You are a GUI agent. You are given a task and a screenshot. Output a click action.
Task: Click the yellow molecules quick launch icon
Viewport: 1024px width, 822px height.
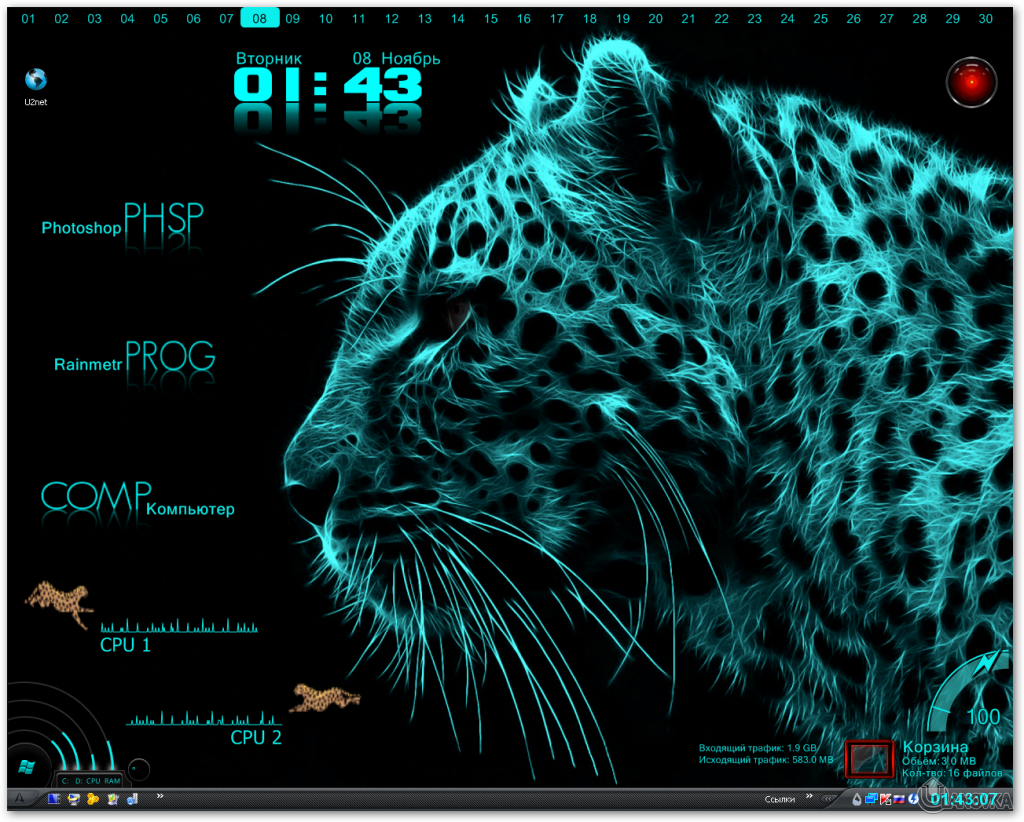pos(93,799)
